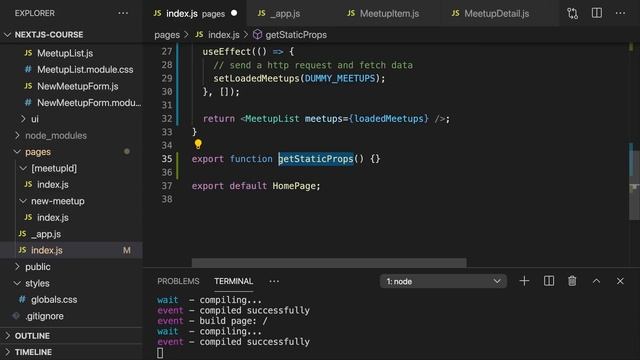The width and height of the screenshot is (640, 360).
Task: Open the PROBLEMS panel tab
Action: point(178,281)
